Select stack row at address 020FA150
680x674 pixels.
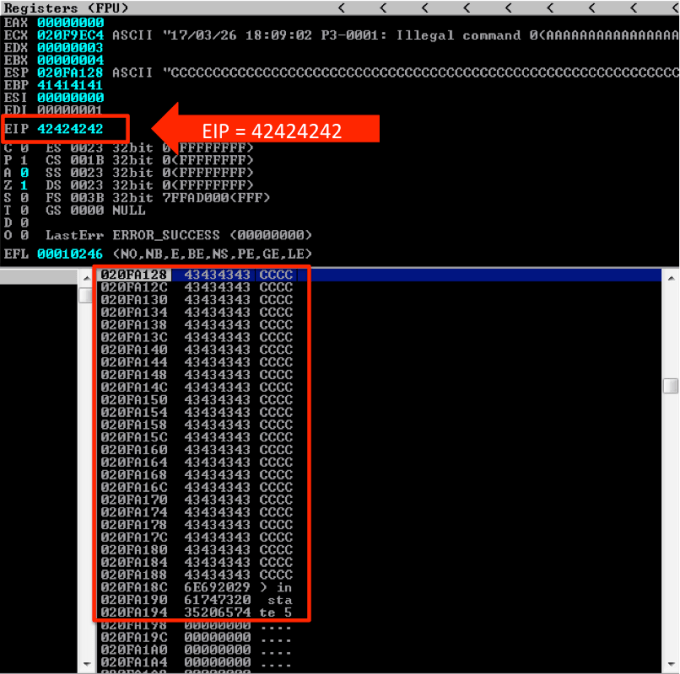point(200,399)
